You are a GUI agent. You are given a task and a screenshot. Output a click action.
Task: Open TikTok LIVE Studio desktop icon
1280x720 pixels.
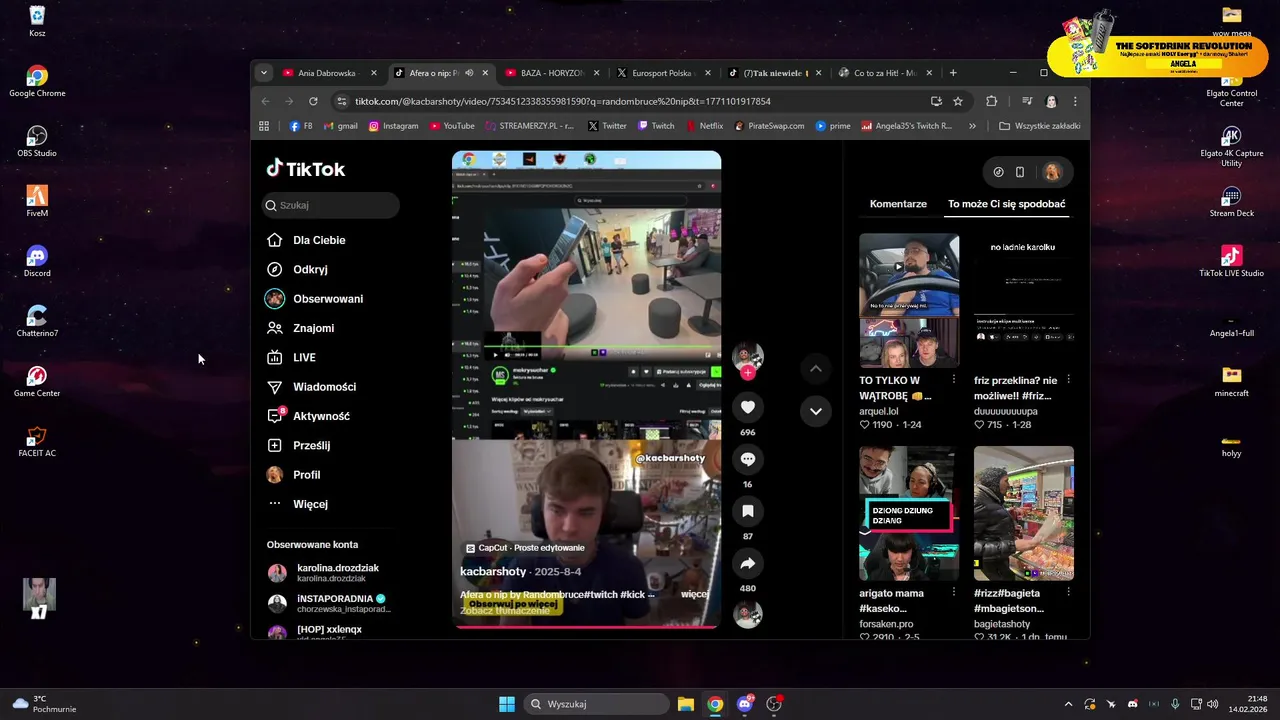[1231, 261]
